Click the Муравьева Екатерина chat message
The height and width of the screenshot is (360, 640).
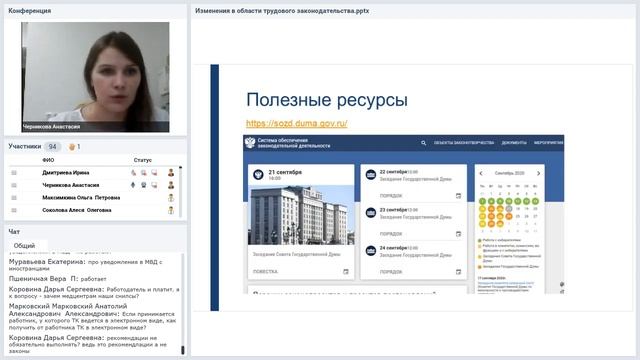[86, 265]
